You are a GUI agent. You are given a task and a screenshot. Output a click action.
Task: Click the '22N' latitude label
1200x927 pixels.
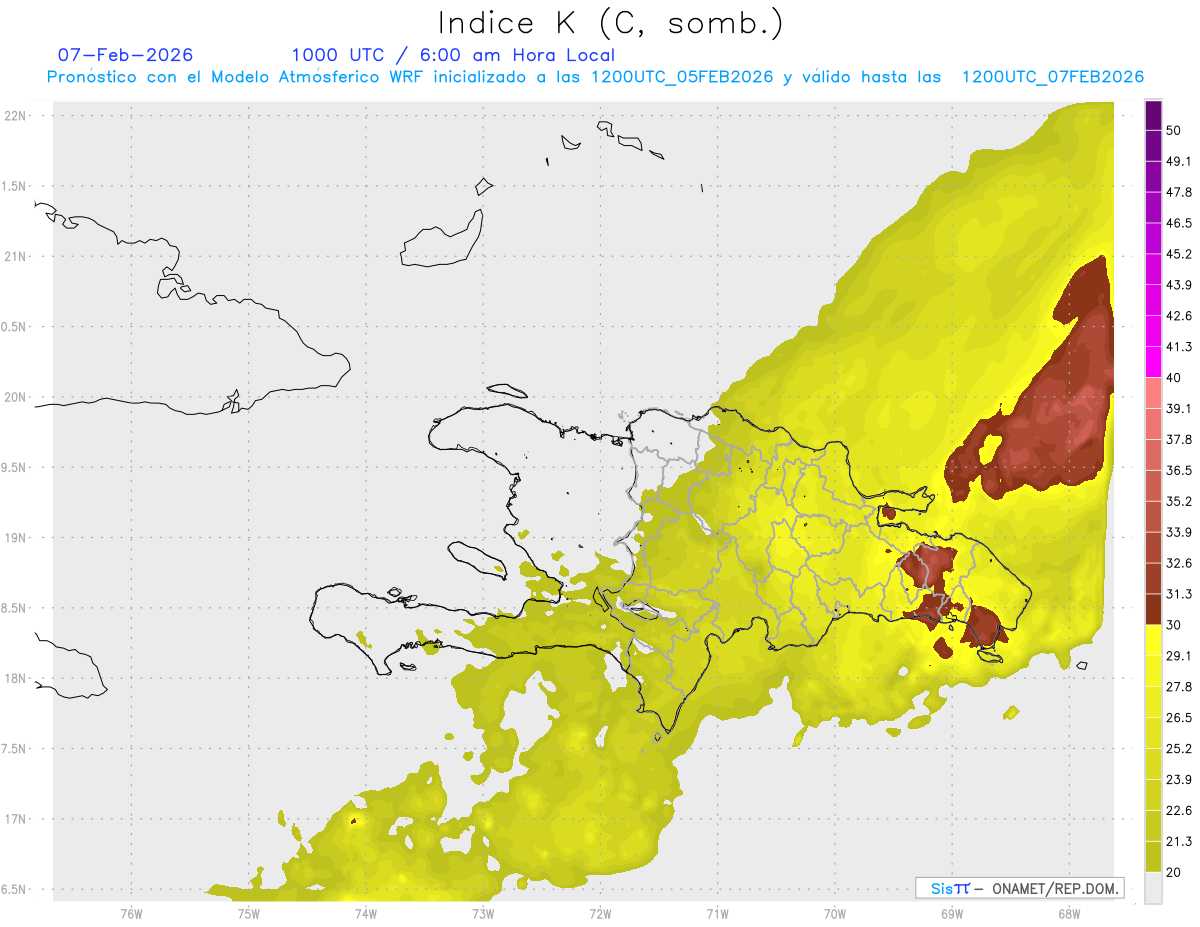point(15,116)
